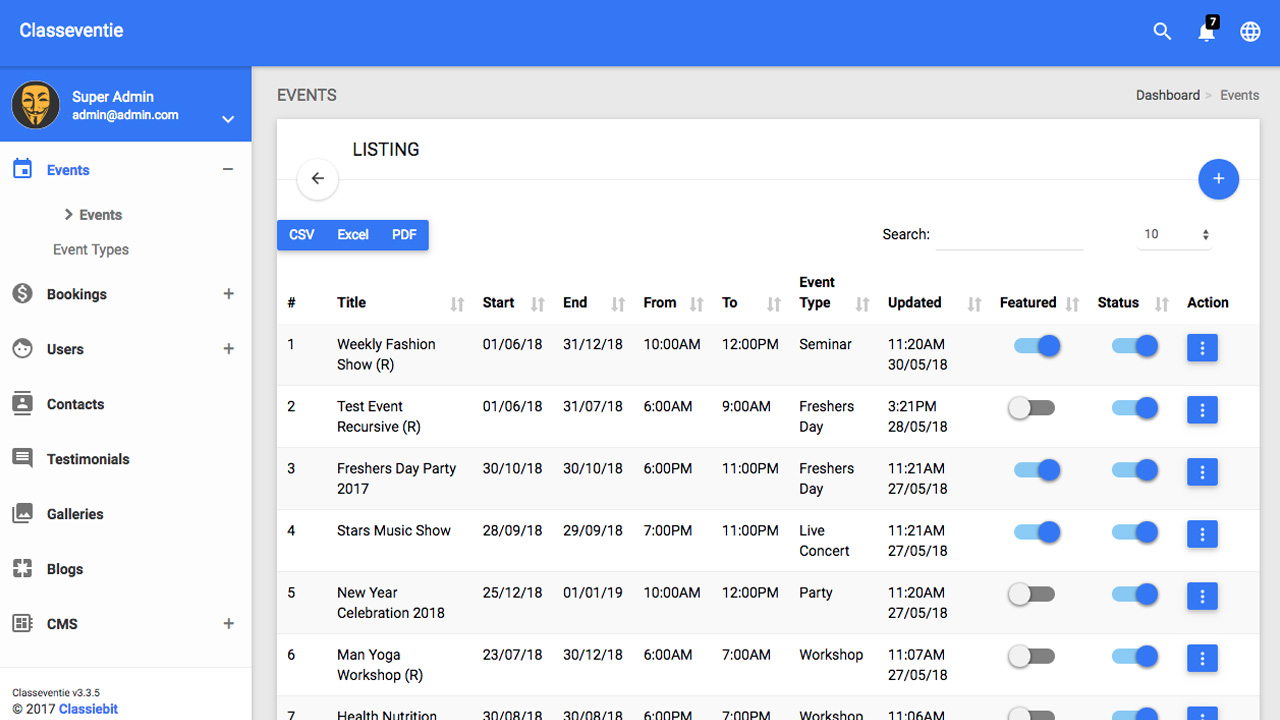Open the language globe icon
The height and width of the screenshot is (720, 1280).
tap(1250, 31)
